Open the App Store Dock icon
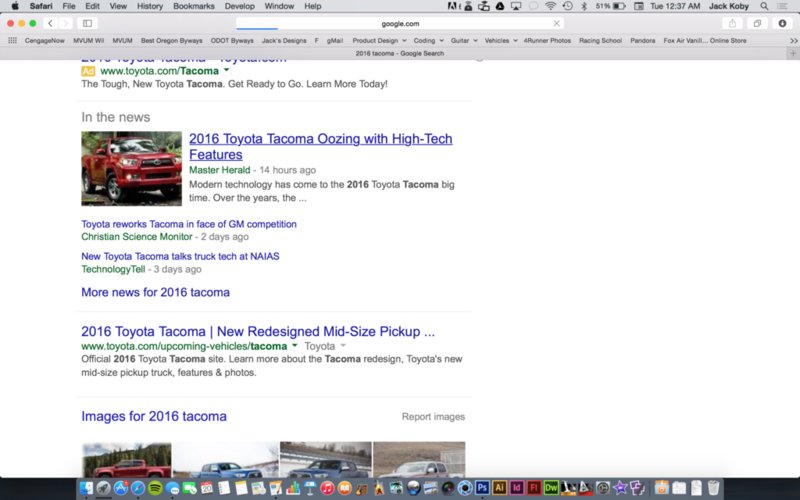Viewport: 800px width, 500px height. coord(121,488)
